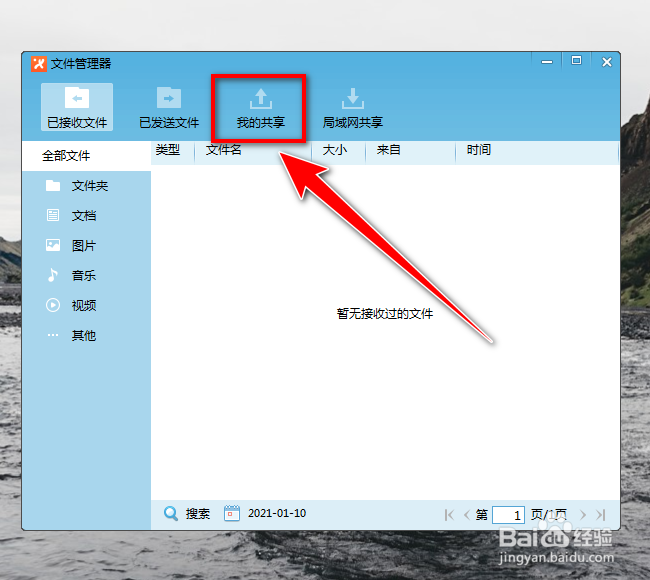Click the 暂无接收过的文件 empty message

point(385,314)
